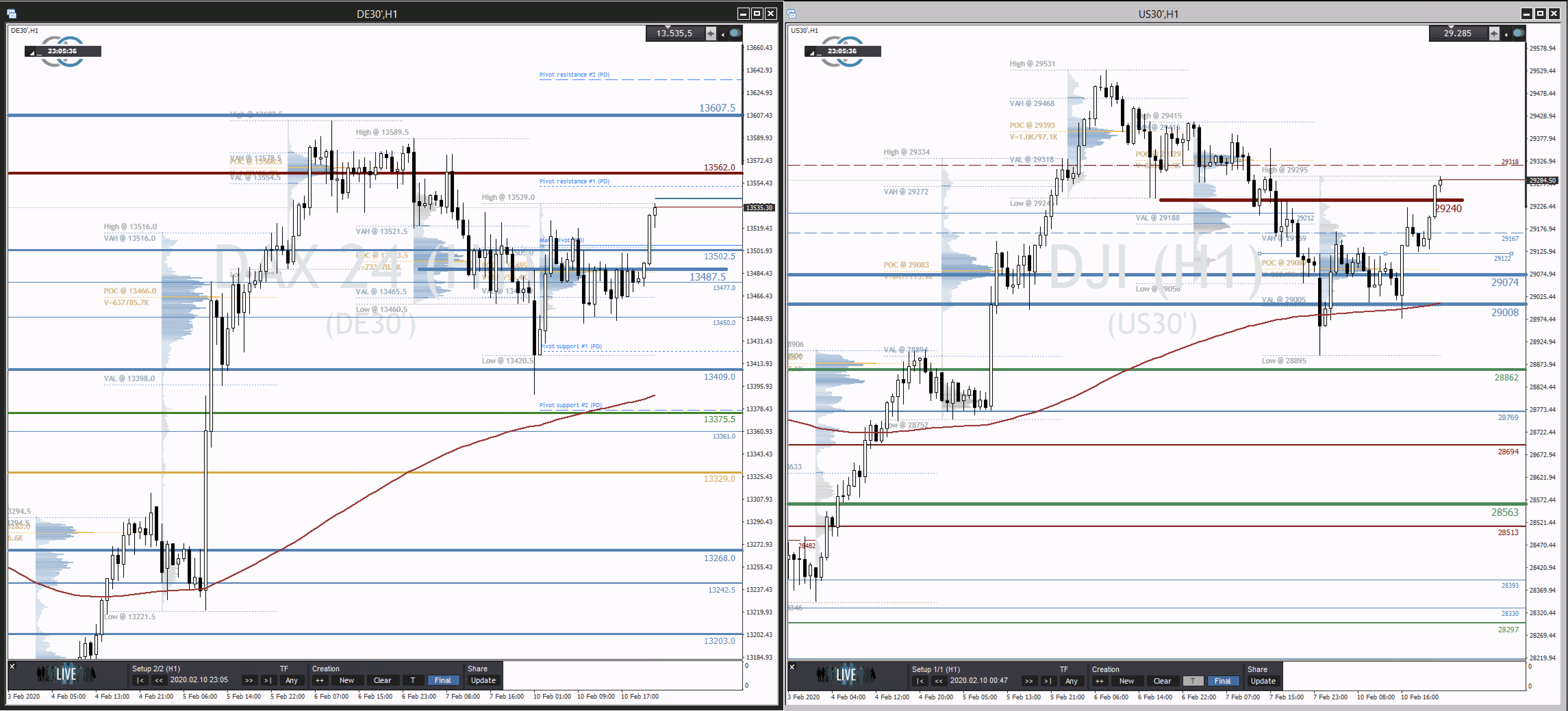Open TF 'Any' selector in DE30 panel
The width and height of the screenshot is (1568, 711).
[292, 681]
